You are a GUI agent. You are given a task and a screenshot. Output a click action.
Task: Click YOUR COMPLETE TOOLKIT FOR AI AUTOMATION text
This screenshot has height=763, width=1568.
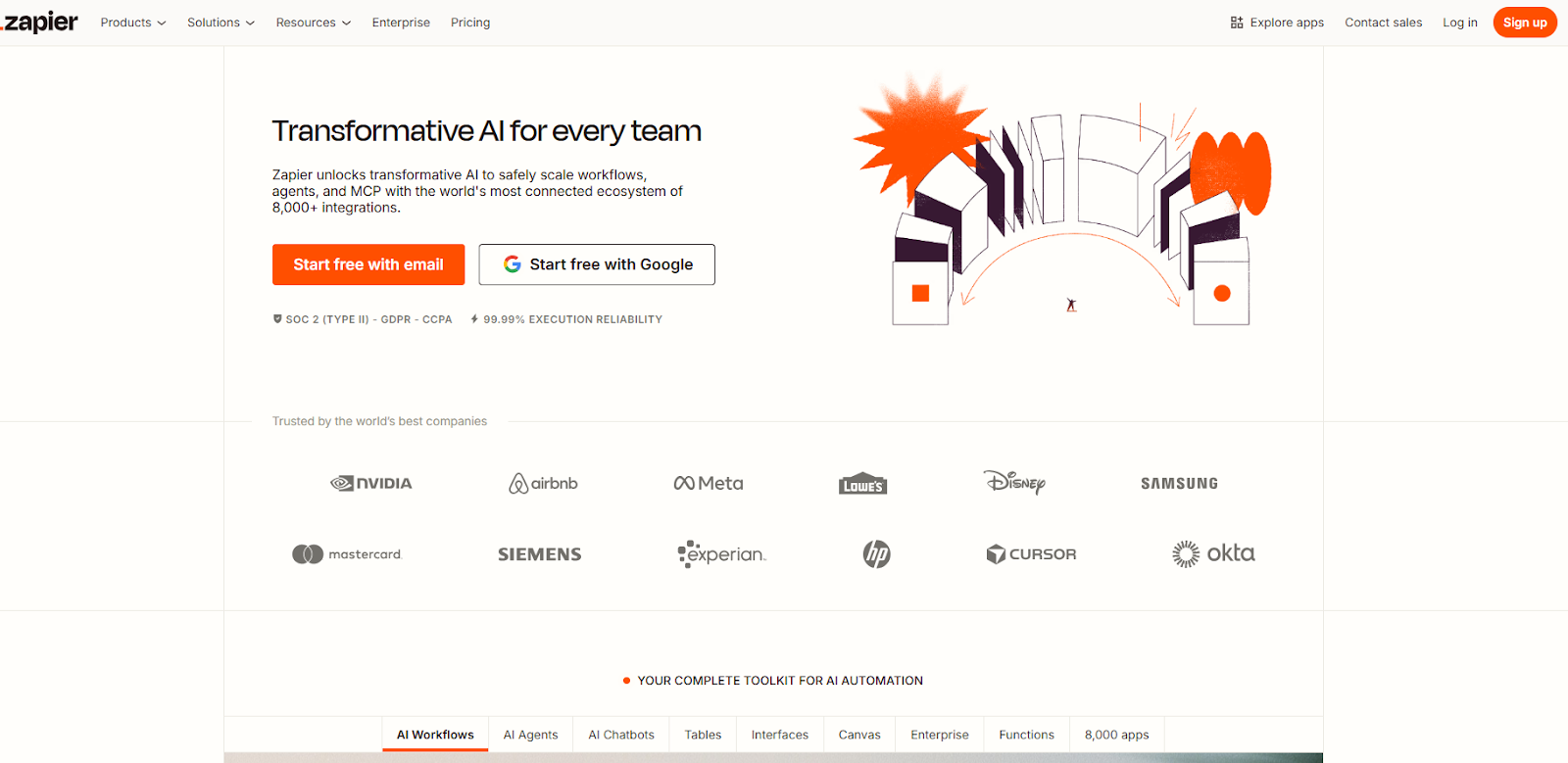point(780,681)
